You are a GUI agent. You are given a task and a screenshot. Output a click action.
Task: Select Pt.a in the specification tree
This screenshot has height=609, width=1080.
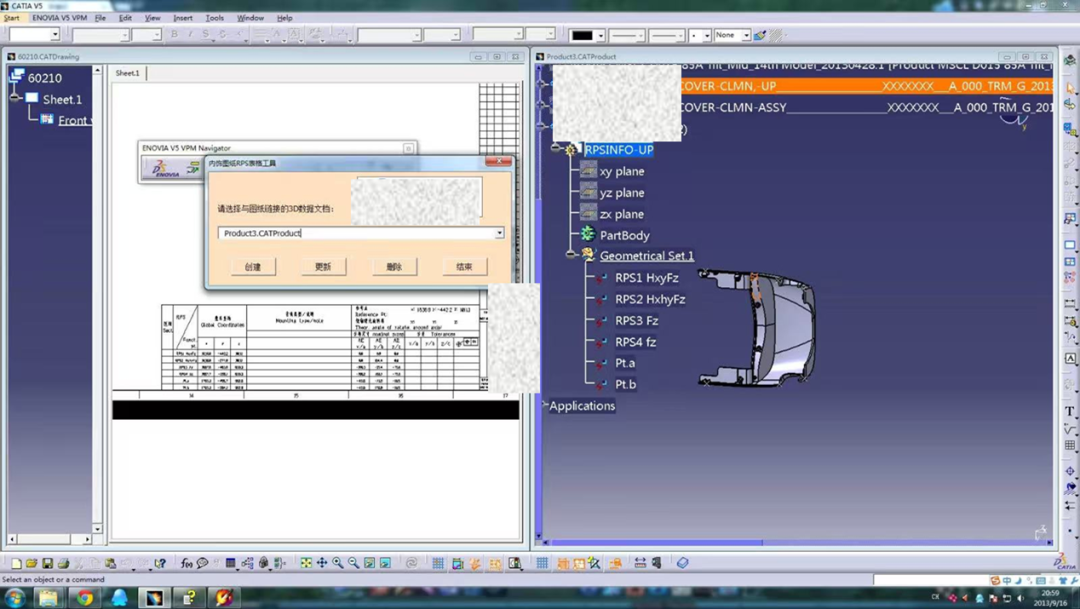[x=625, y=362]
